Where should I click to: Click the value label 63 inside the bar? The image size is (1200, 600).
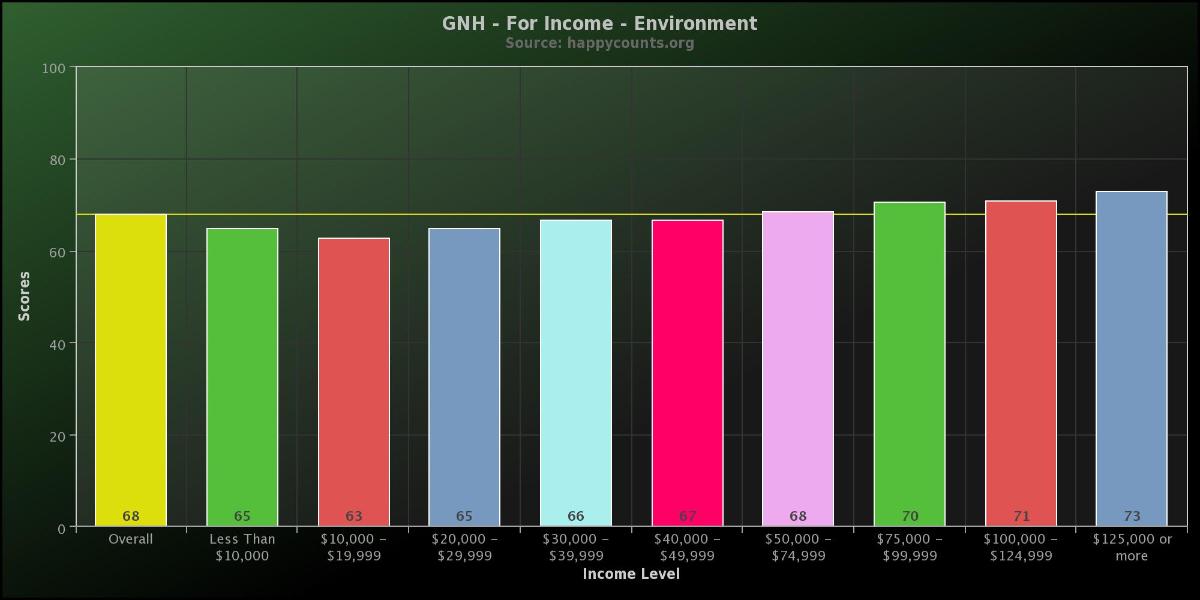pyautogui.click(x=354, y=516)
